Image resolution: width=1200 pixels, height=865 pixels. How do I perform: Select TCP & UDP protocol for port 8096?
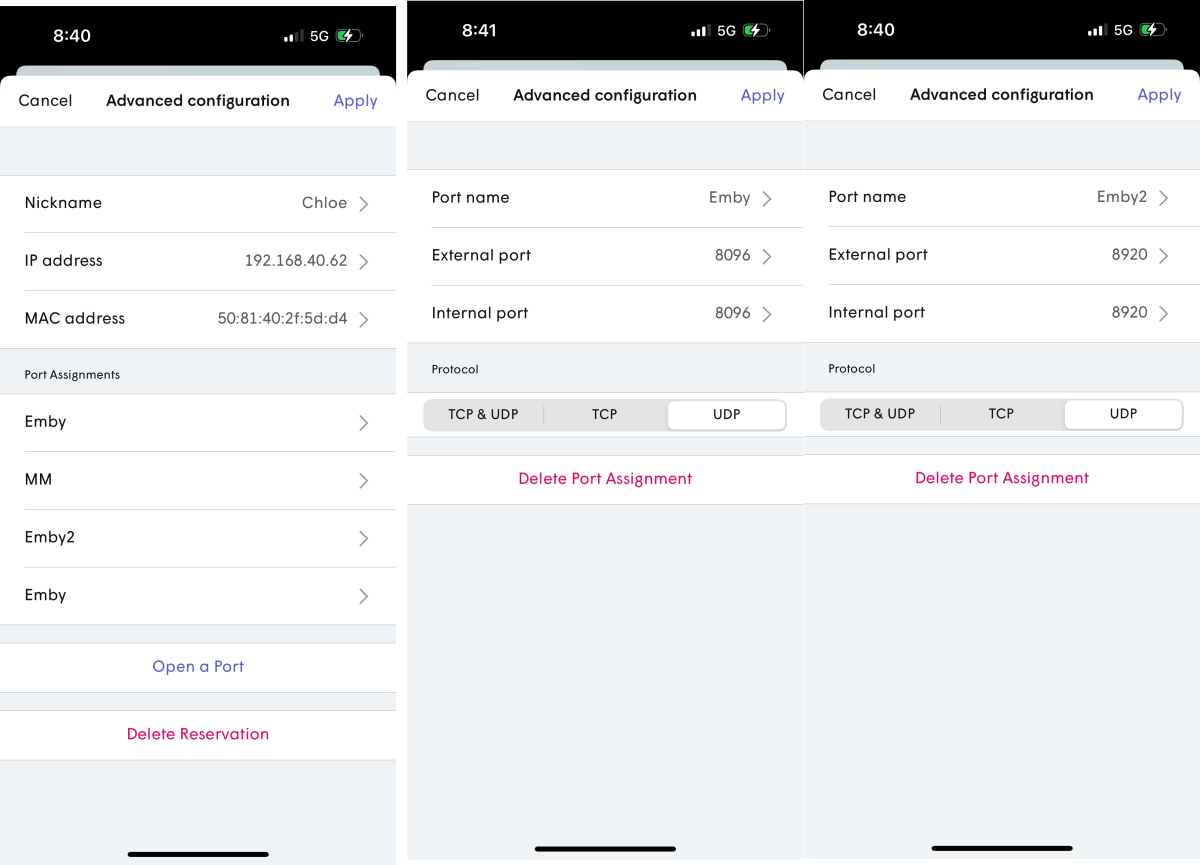pos(483,415)
